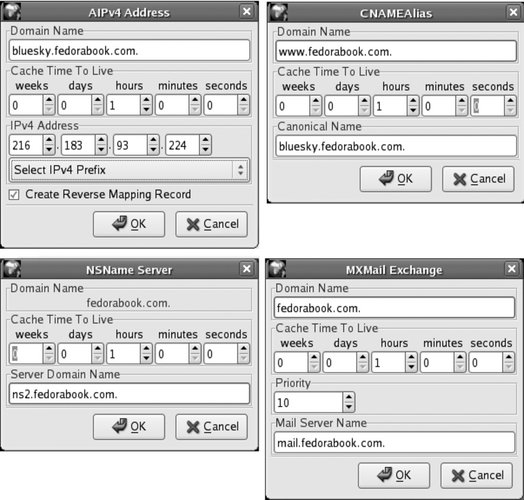Click the Server Domain Name field ns2.fedorabook.com.
The width and height of the screenshot is (524, 500).
tap(129, 394)
